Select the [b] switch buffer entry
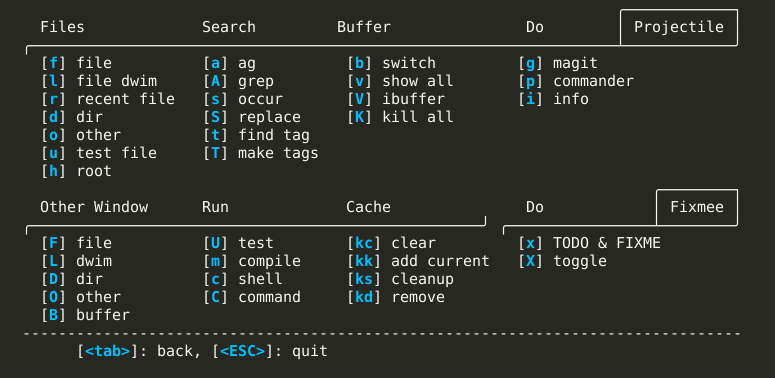The width and height of the screenshot is (775, 378). pyautogui.click(x=392, y=63)
